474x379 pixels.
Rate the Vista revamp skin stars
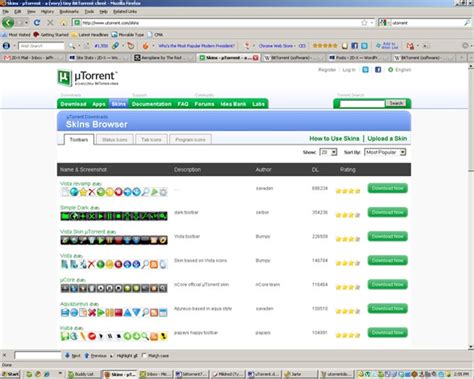click(x=348, y=191)
